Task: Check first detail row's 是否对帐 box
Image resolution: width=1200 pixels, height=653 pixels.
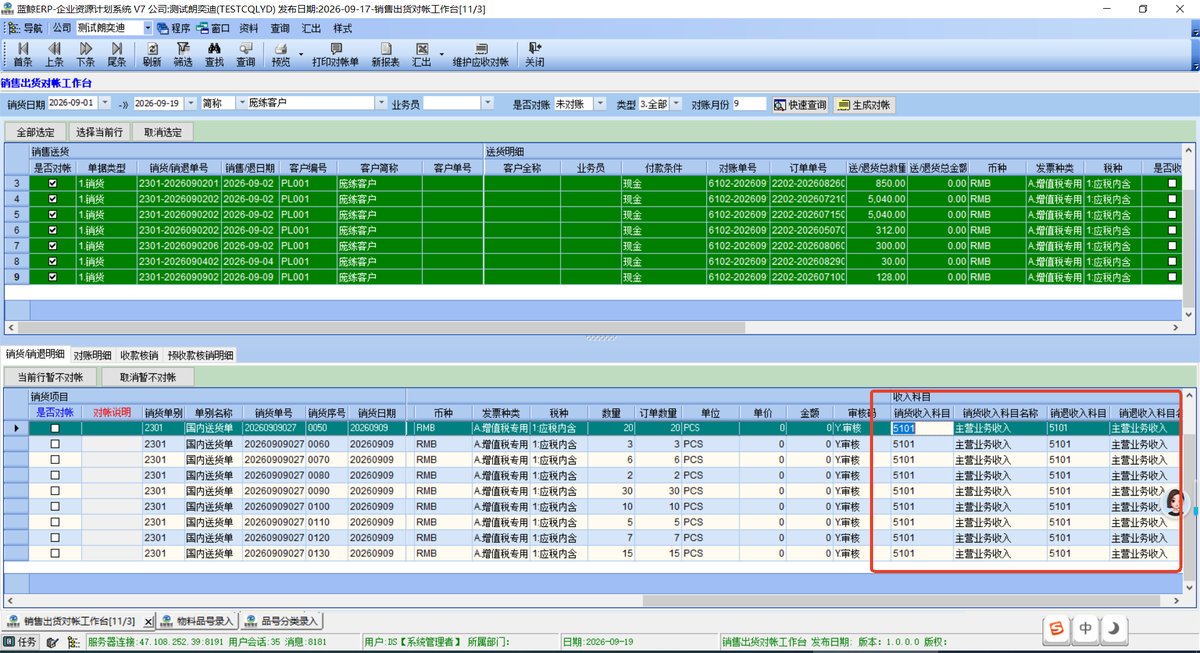Action: click(x=55, y=428)
